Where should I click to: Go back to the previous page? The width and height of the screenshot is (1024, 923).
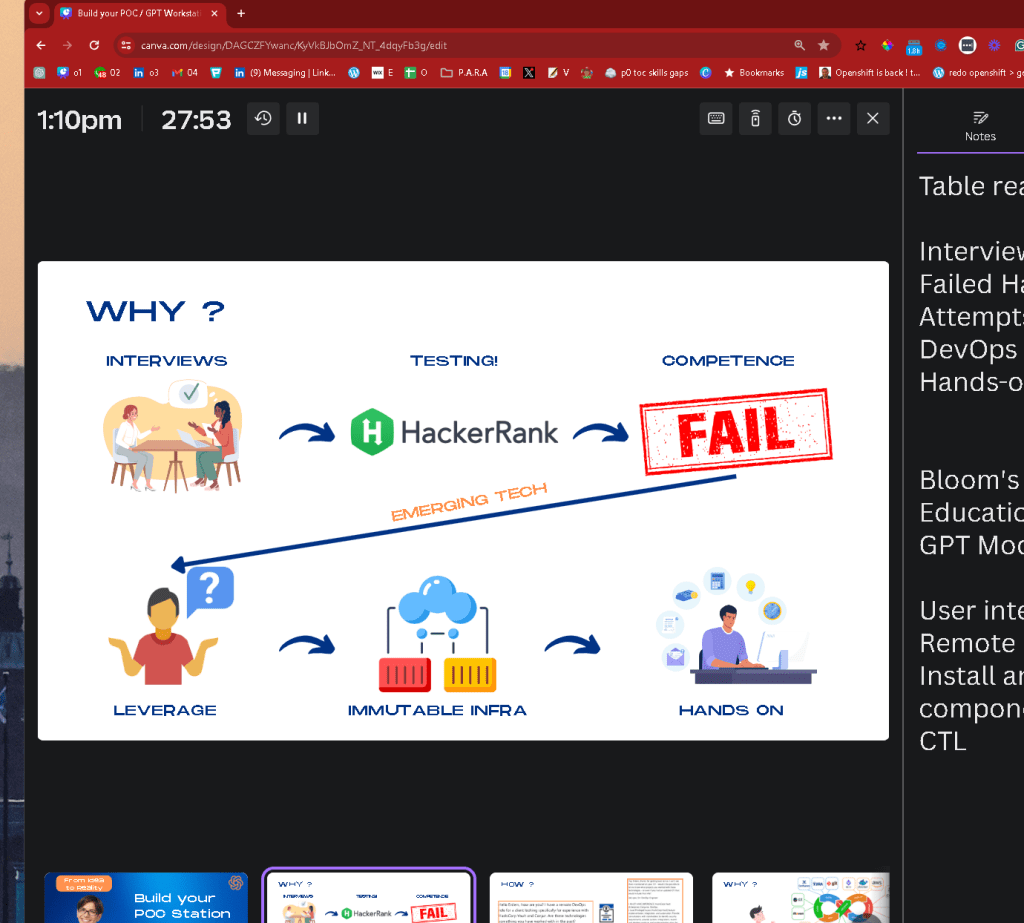(41, 45)
